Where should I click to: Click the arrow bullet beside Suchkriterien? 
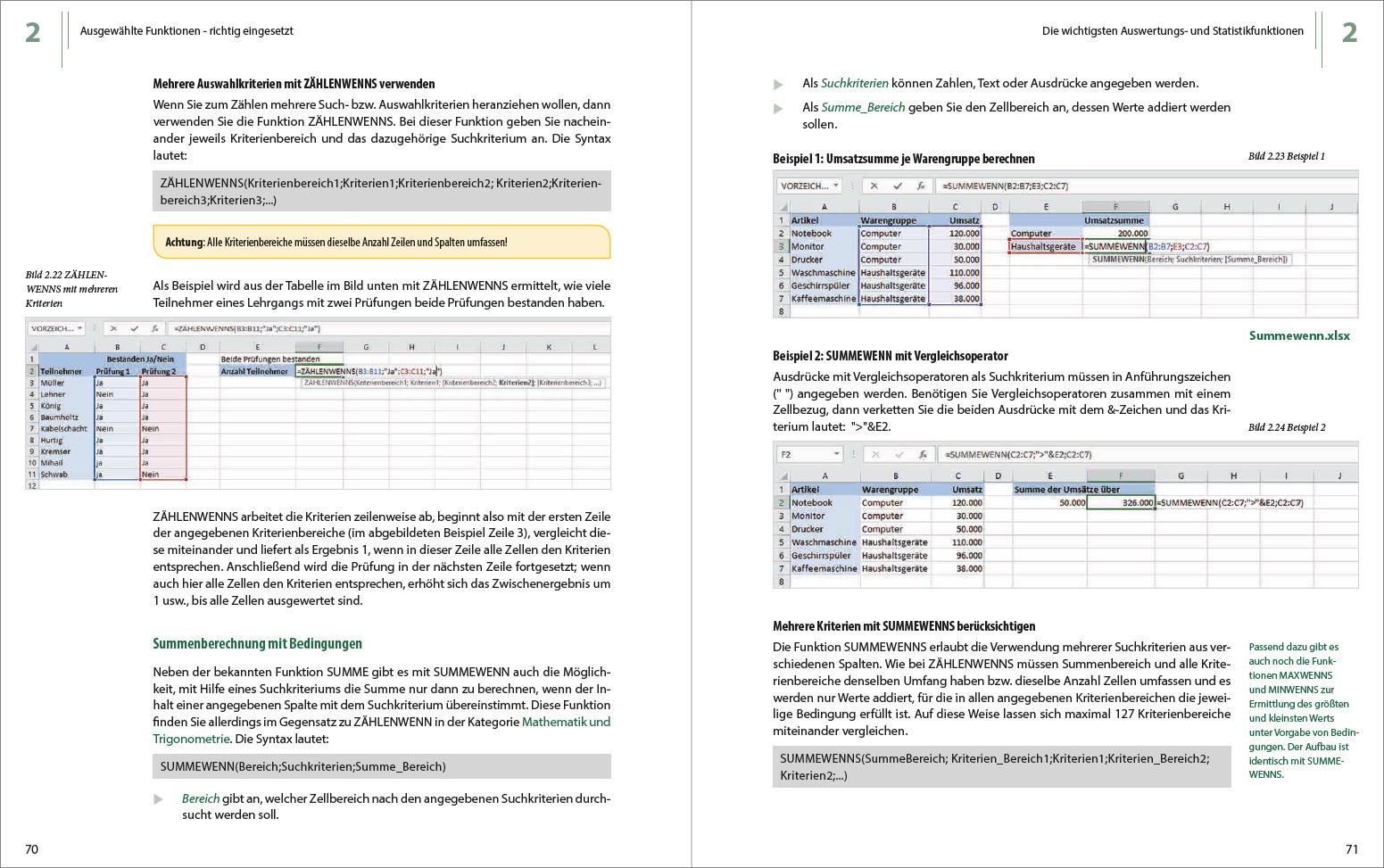click(x=778, y=81)
